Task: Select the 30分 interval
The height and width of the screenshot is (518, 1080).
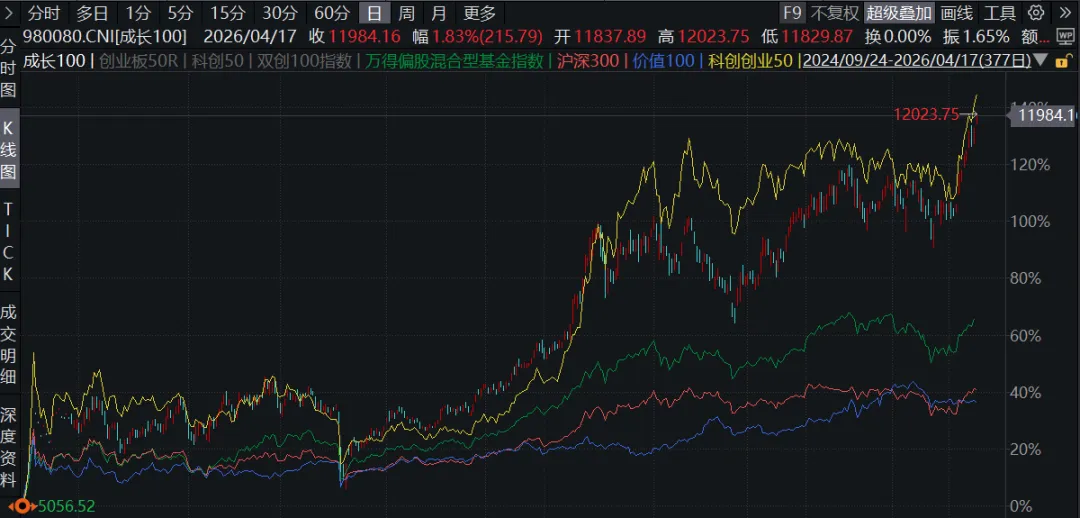Action: coord(280,12)
